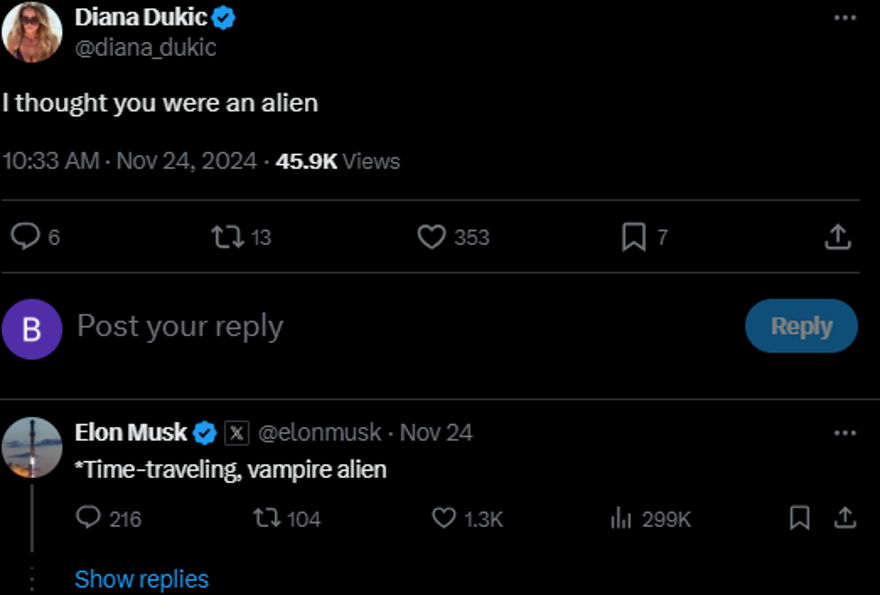The height and width of the screenshot is (595, 880).
Task: Open Elon Musk's profile avatar
Action: (32, 447)
